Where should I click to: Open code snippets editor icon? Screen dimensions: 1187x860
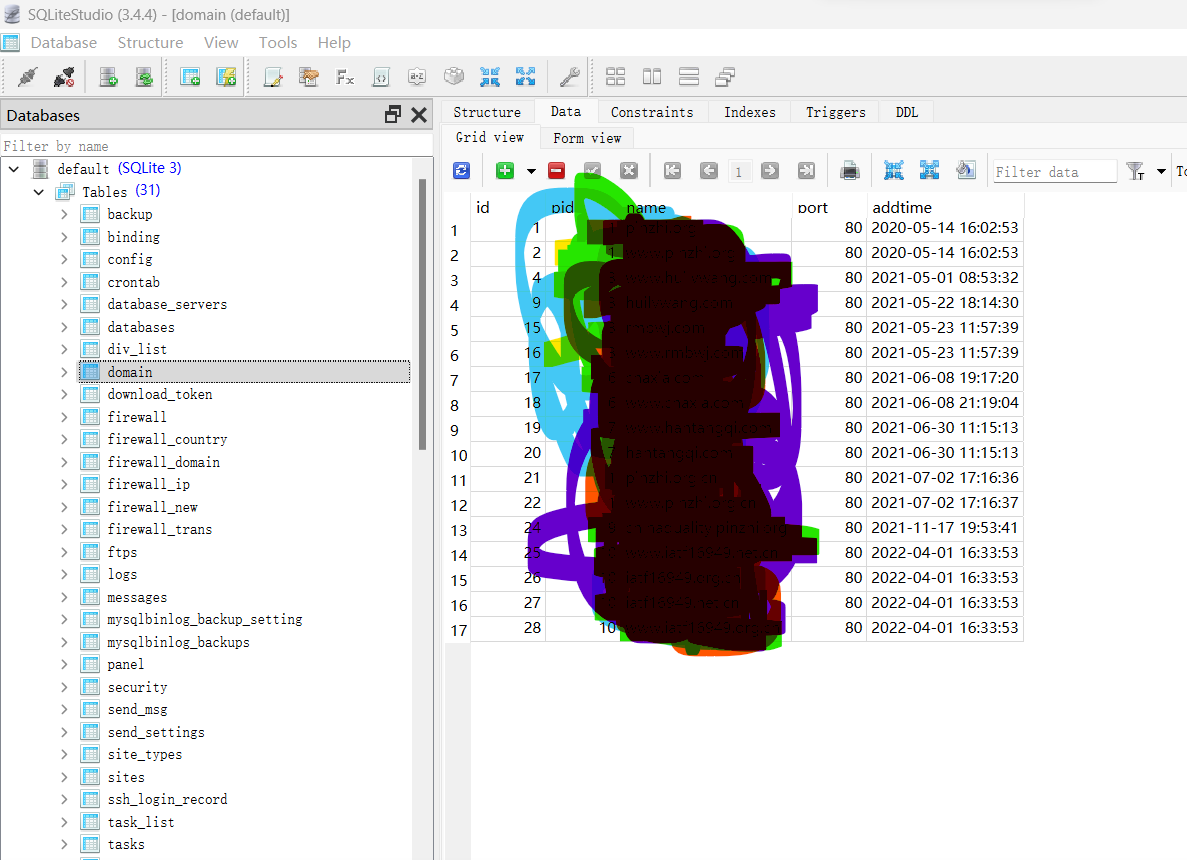point(381,76)
